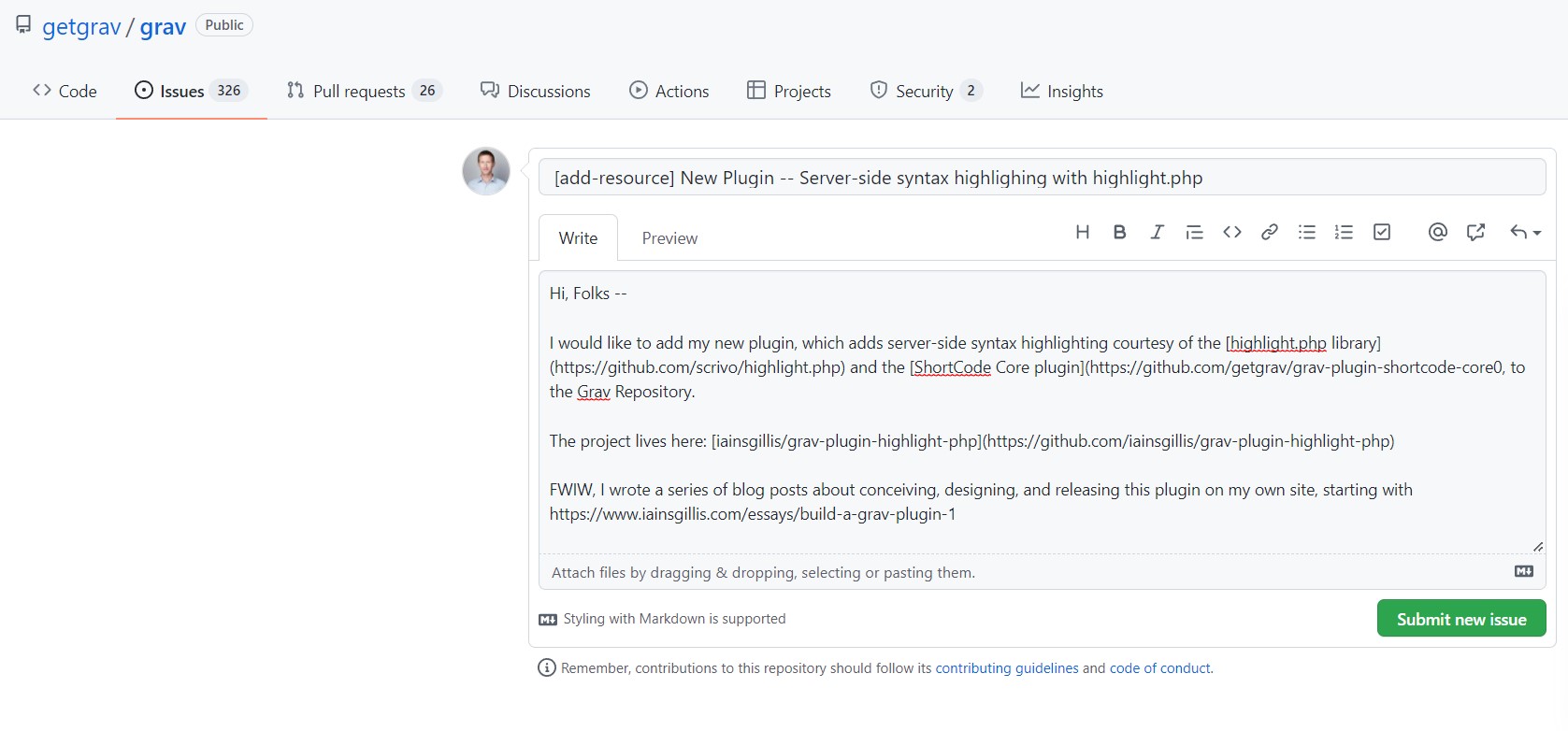Image resolution: width=1568 pixels, height=731 pixels.
Task: Add a task list checkbox icon
Action: click(1382, 232)
